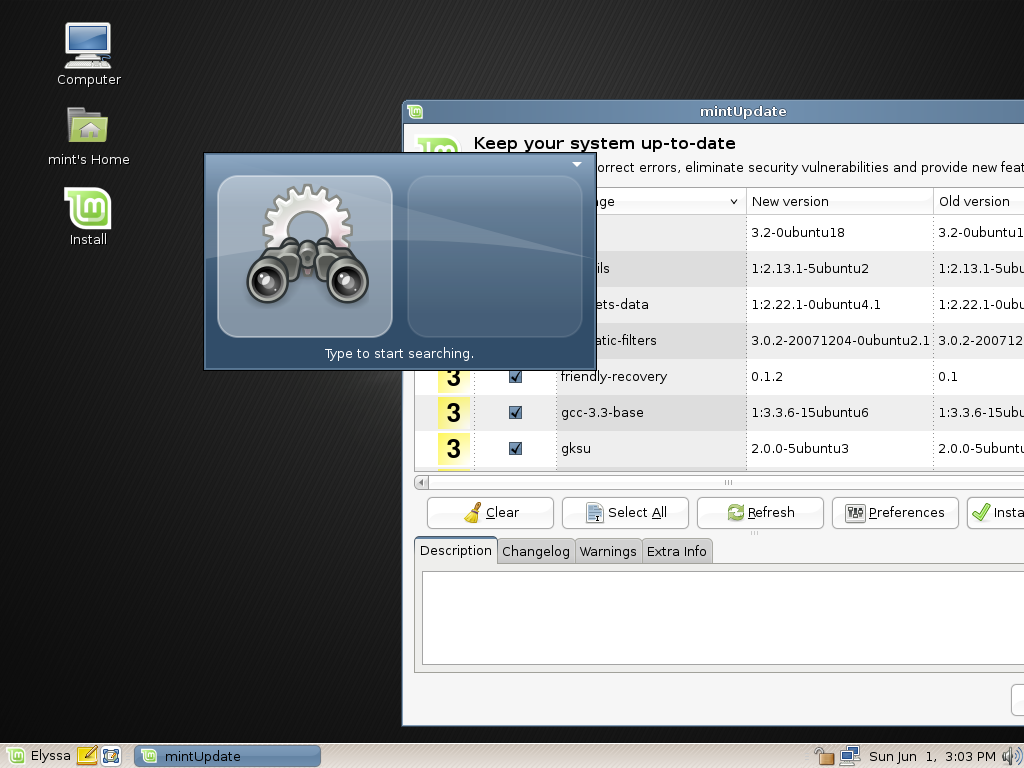1024x768 pixels.
Task: Click version 3.2-0ubuntu18 cell
Action: click(798, 232)
